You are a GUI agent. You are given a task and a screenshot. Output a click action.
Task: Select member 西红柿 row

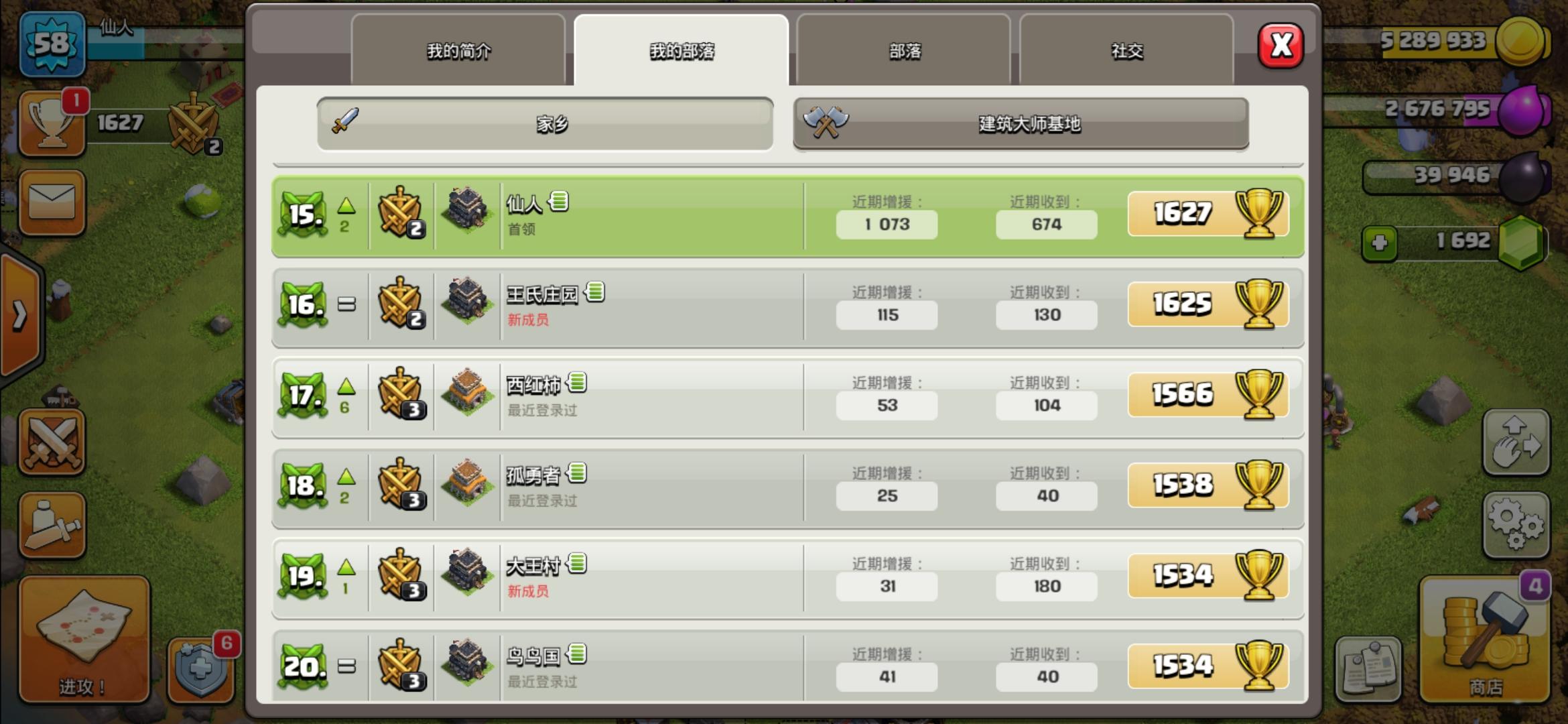click(787, 398)
